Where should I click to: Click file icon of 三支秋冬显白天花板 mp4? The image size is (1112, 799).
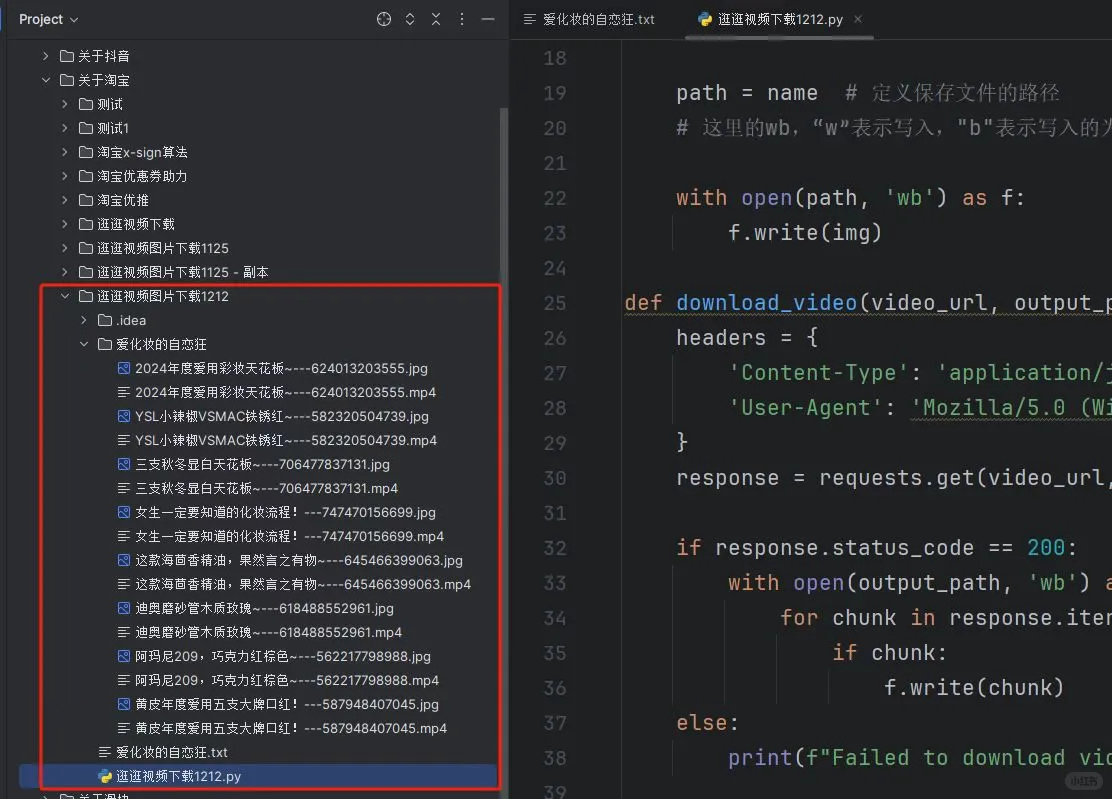click(x=123, y=488)
